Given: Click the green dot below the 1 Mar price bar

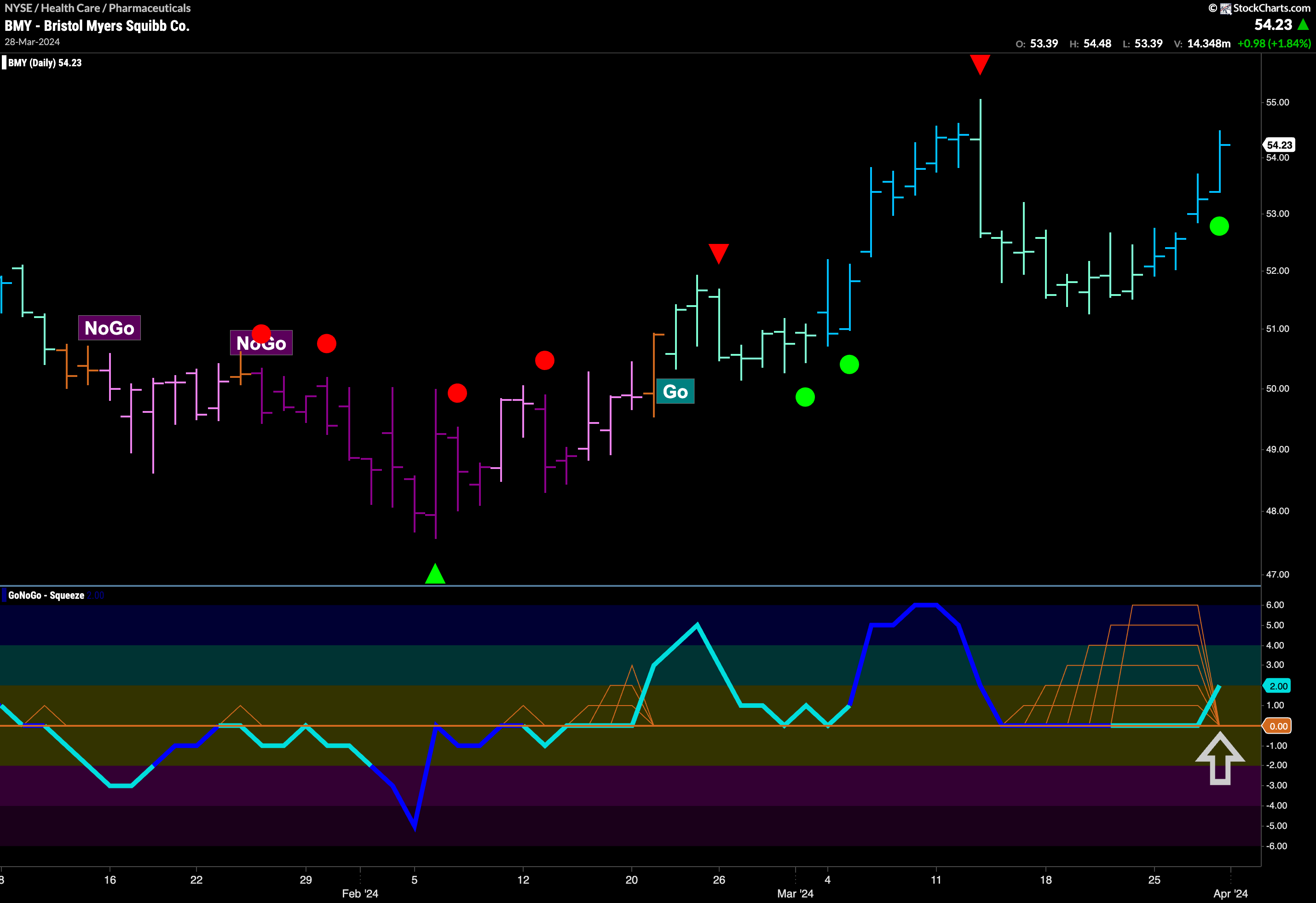Looking at the screenshot, I should coord(805,397).
